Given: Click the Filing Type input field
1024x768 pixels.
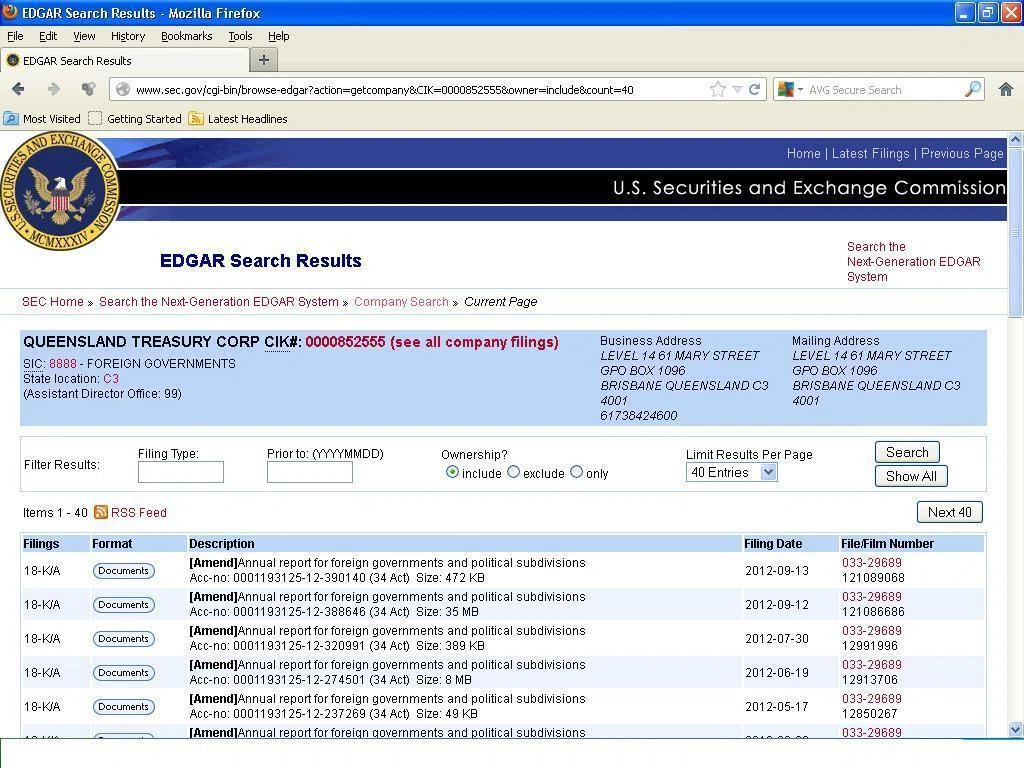Looking at the screenshot, I should click(181, 472).
